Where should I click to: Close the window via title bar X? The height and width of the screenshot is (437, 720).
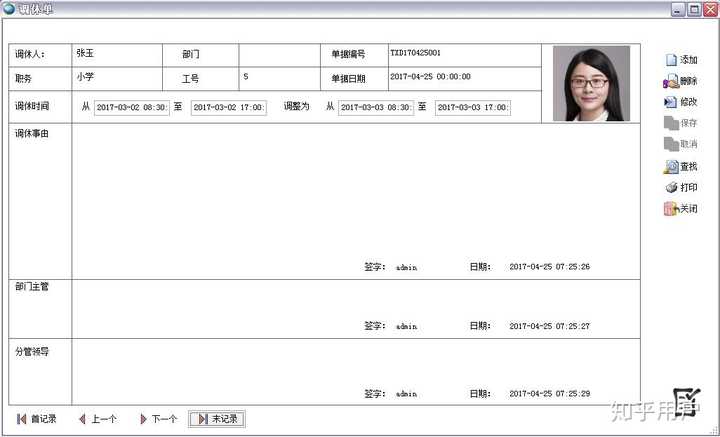pyautogui.click(x=710, y=9)
